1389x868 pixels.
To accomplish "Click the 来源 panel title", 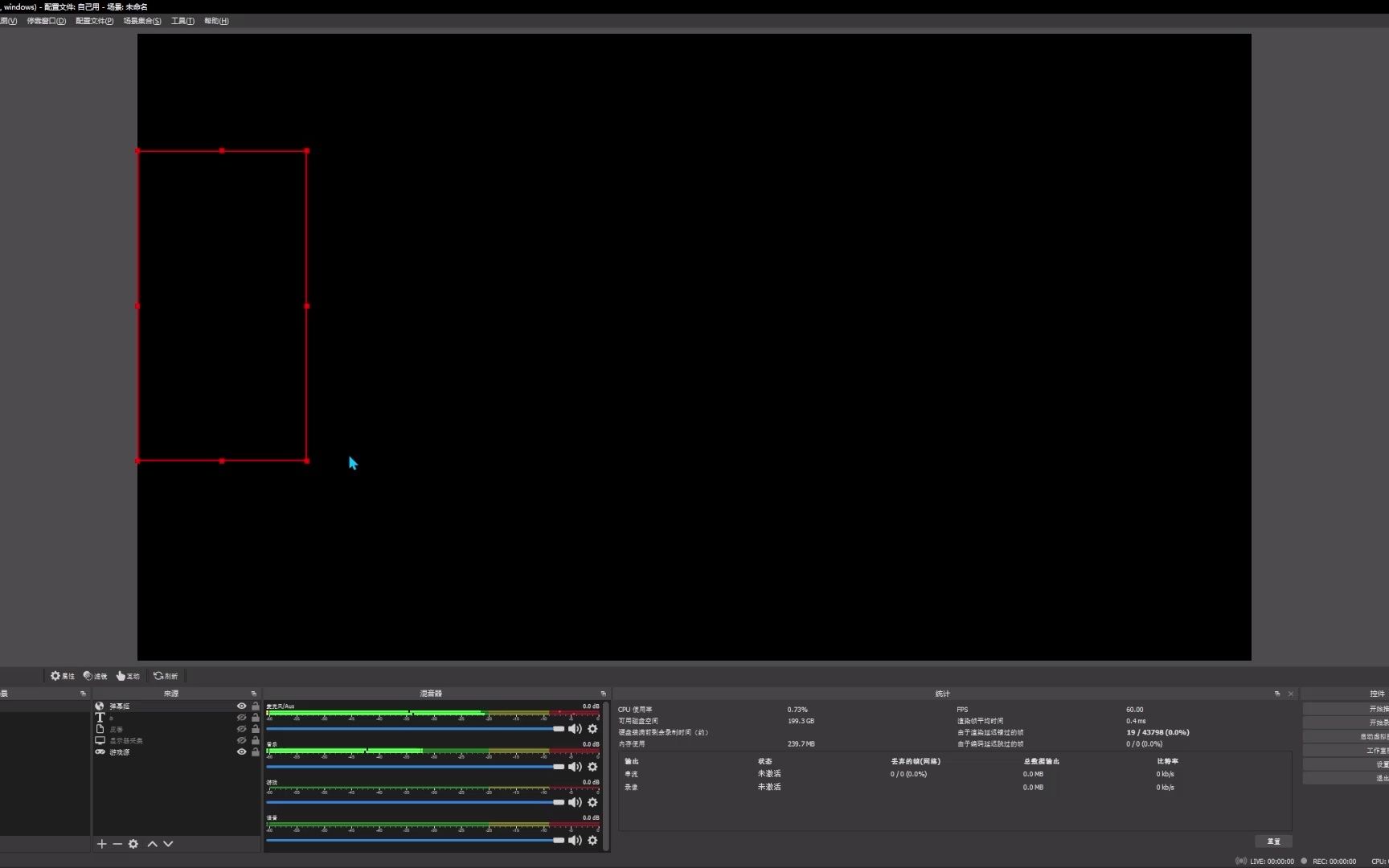I will (171, 694).
